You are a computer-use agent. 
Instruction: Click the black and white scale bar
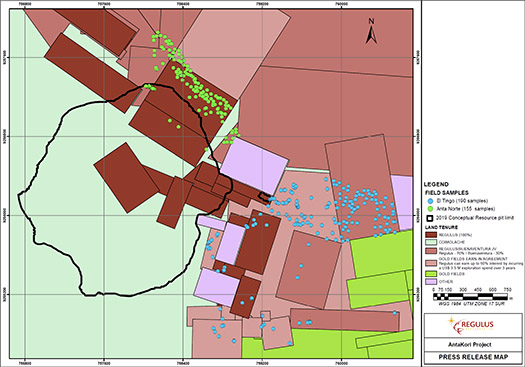click(470, 297)
